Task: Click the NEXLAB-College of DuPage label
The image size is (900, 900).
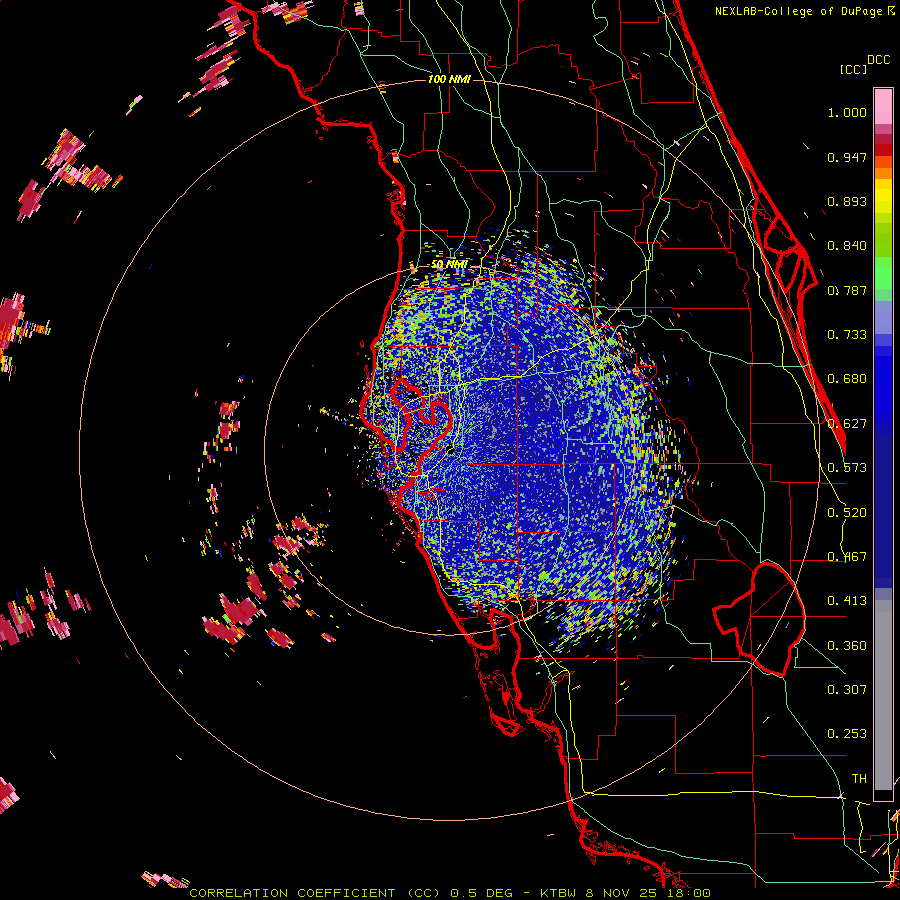Action: (801, 11)
